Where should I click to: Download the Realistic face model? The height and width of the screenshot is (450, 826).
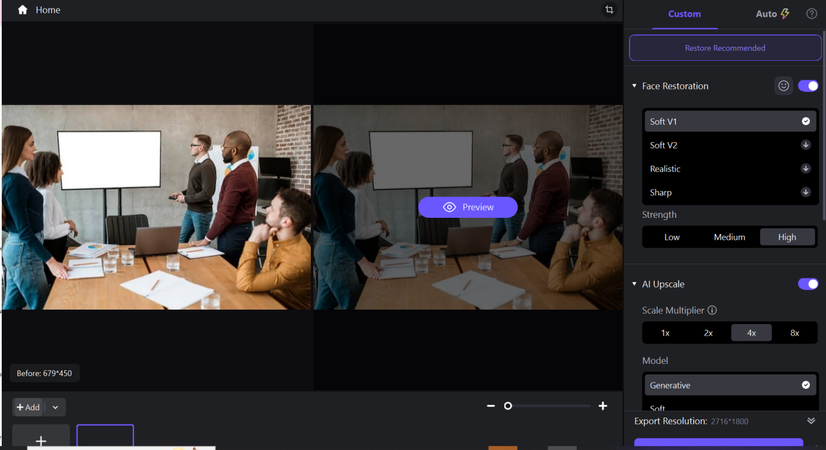pos(805,169)
